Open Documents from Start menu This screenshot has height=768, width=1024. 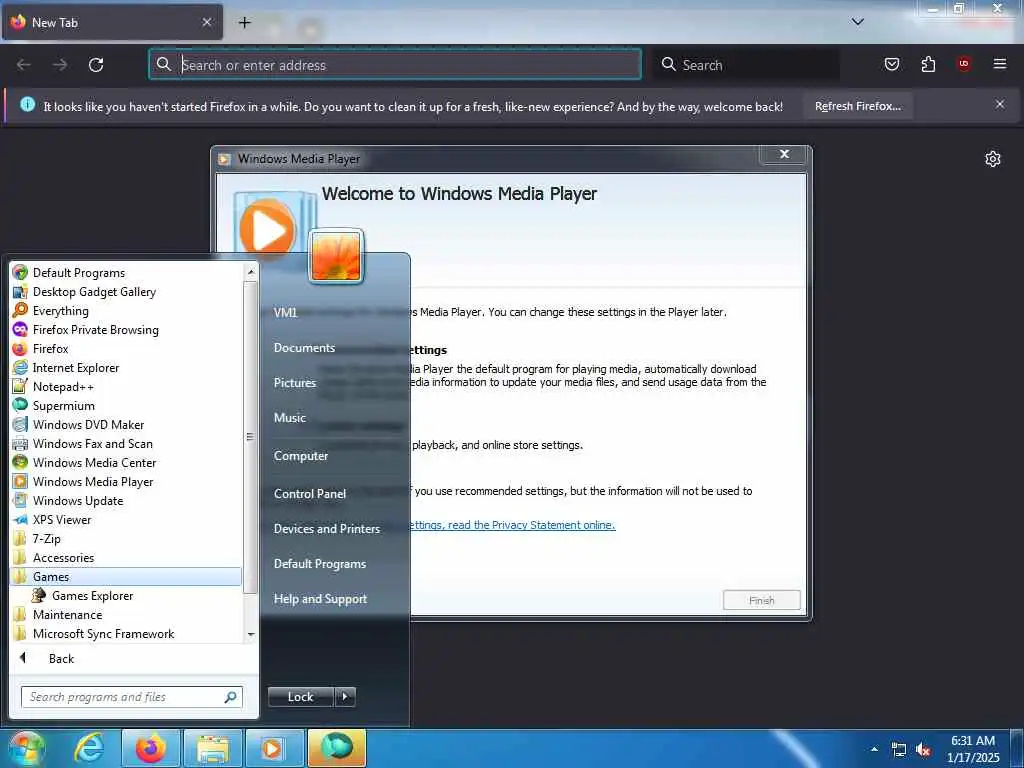[304, 347]
